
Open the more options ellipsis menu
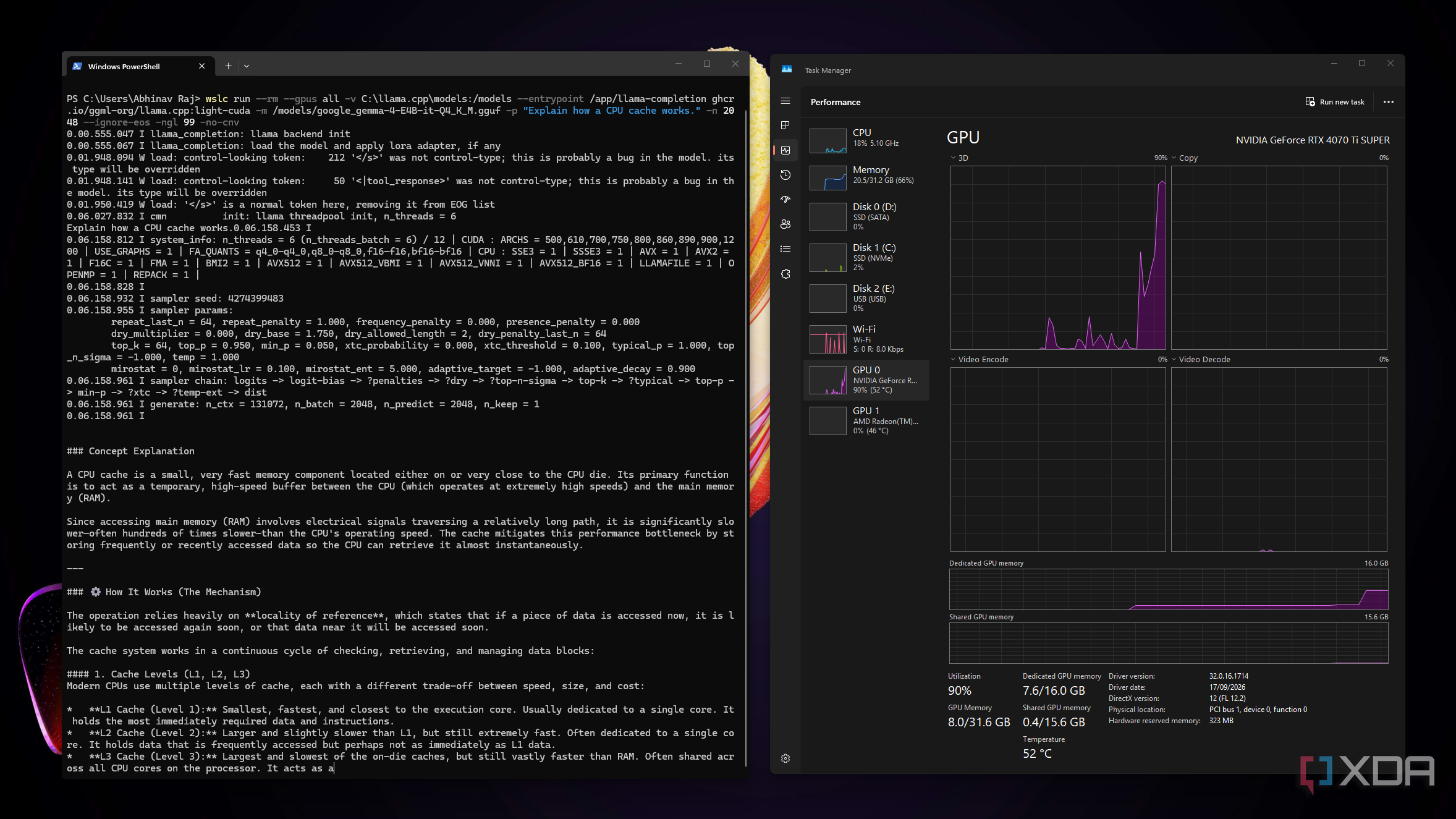[x=1389, y=102]
